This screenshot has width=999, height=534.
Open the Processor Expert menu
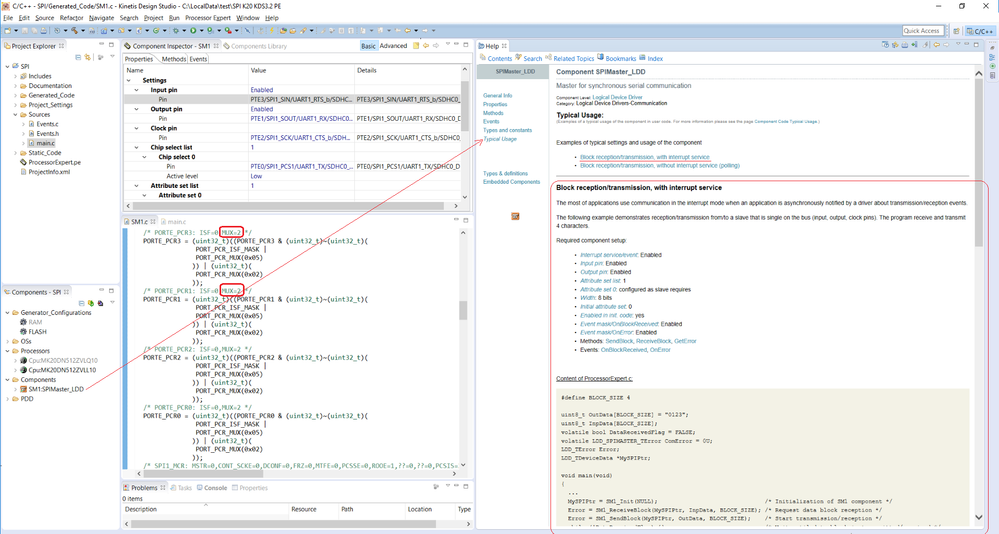click(x=208, y=18)
